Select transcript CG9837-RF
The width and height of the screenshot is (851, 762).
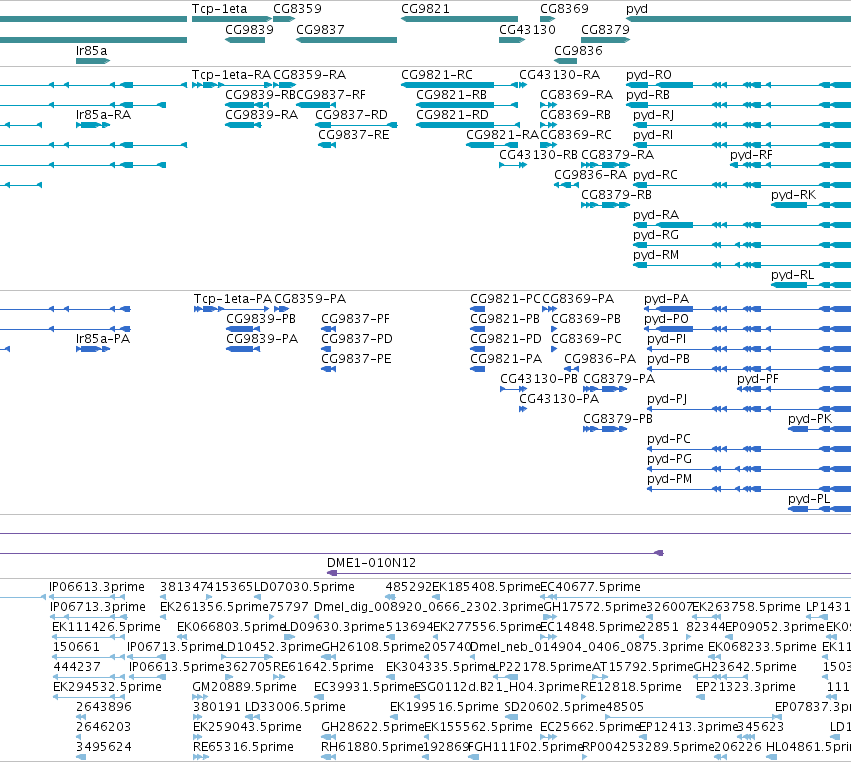pos(331,94)
